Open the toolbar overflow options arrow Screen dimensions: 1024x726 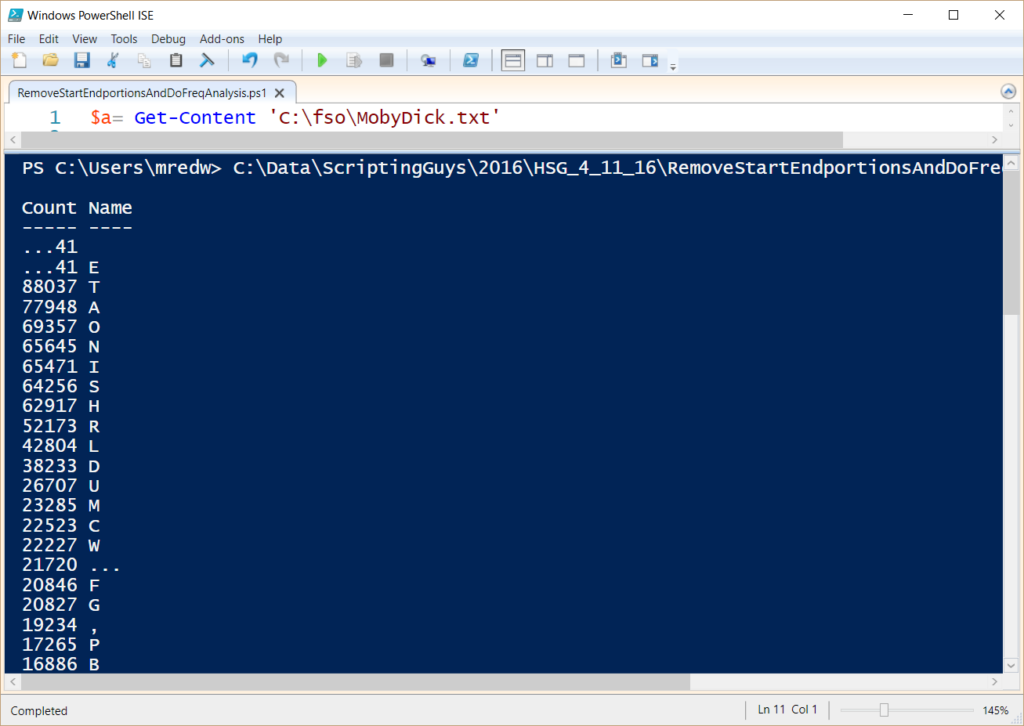[x=673, y=66]
